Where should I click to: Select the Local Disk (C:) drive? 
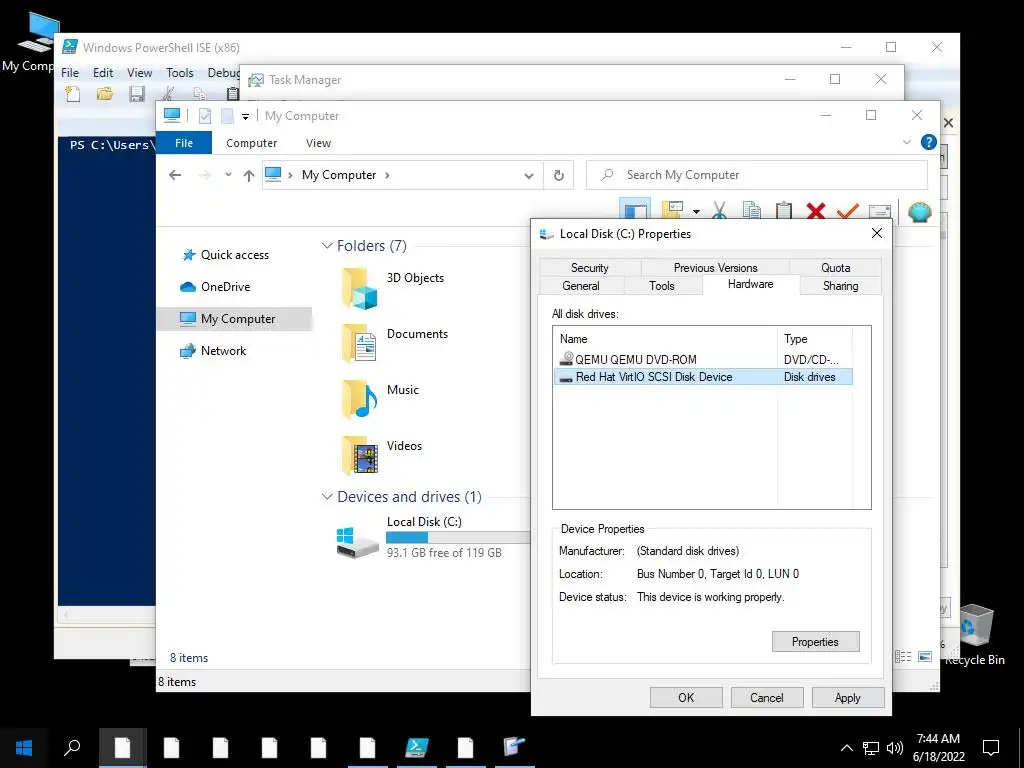coord(431,537)
